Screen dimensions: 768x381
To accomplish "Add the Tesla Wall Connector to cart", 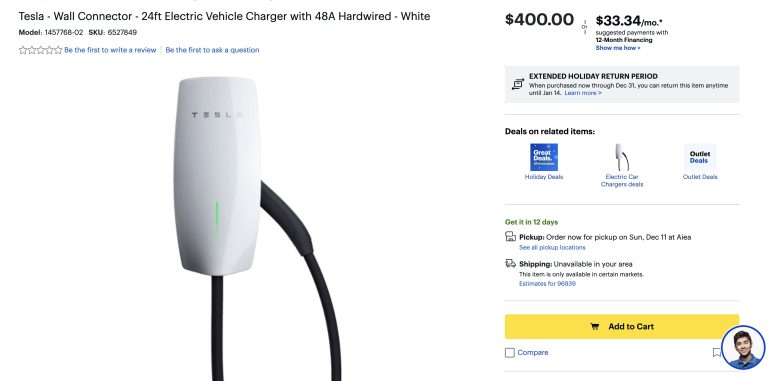I will coord(622,327).
